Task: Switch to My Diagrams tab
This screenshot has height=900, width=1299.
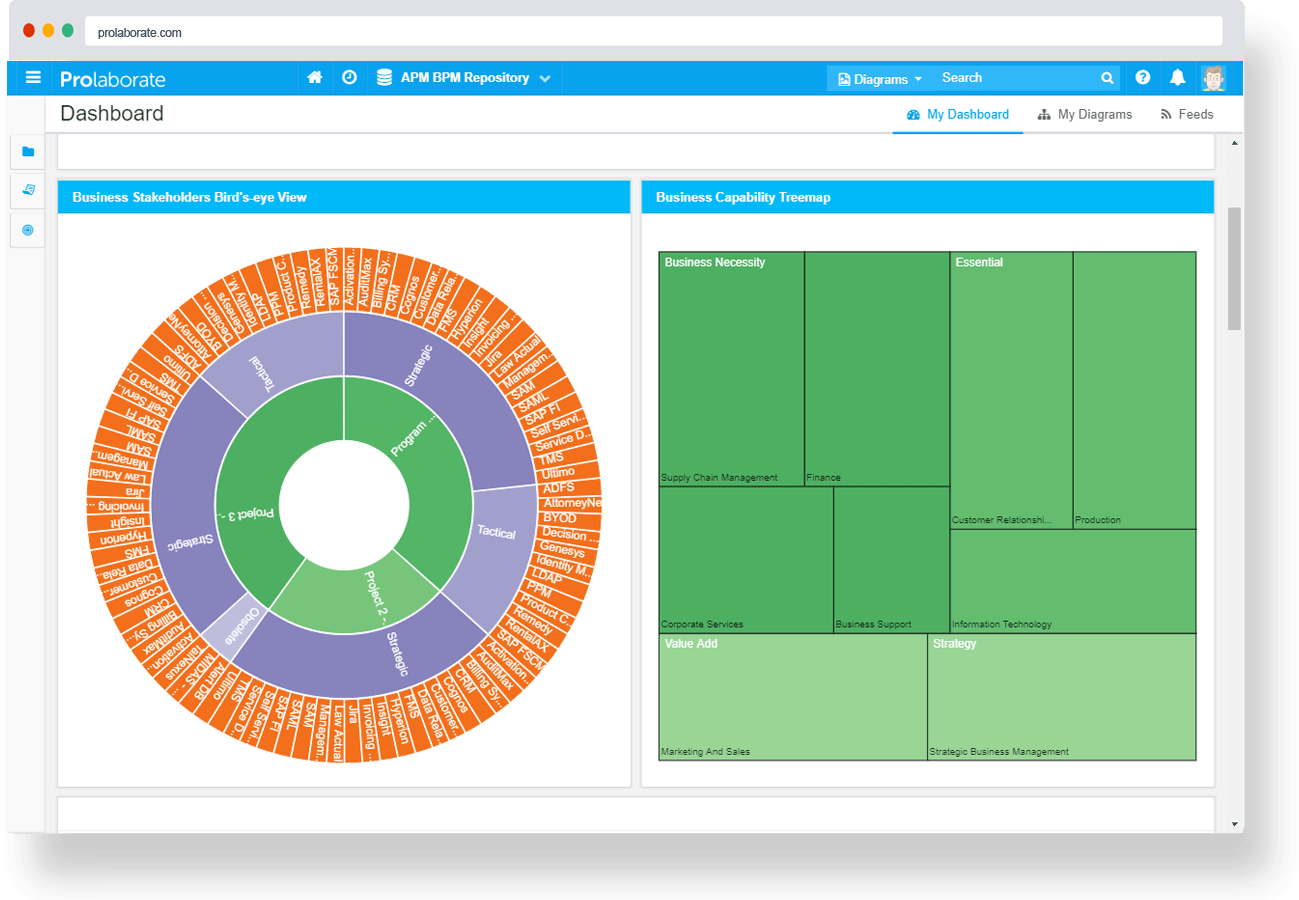Action: tap(1085, 114)
